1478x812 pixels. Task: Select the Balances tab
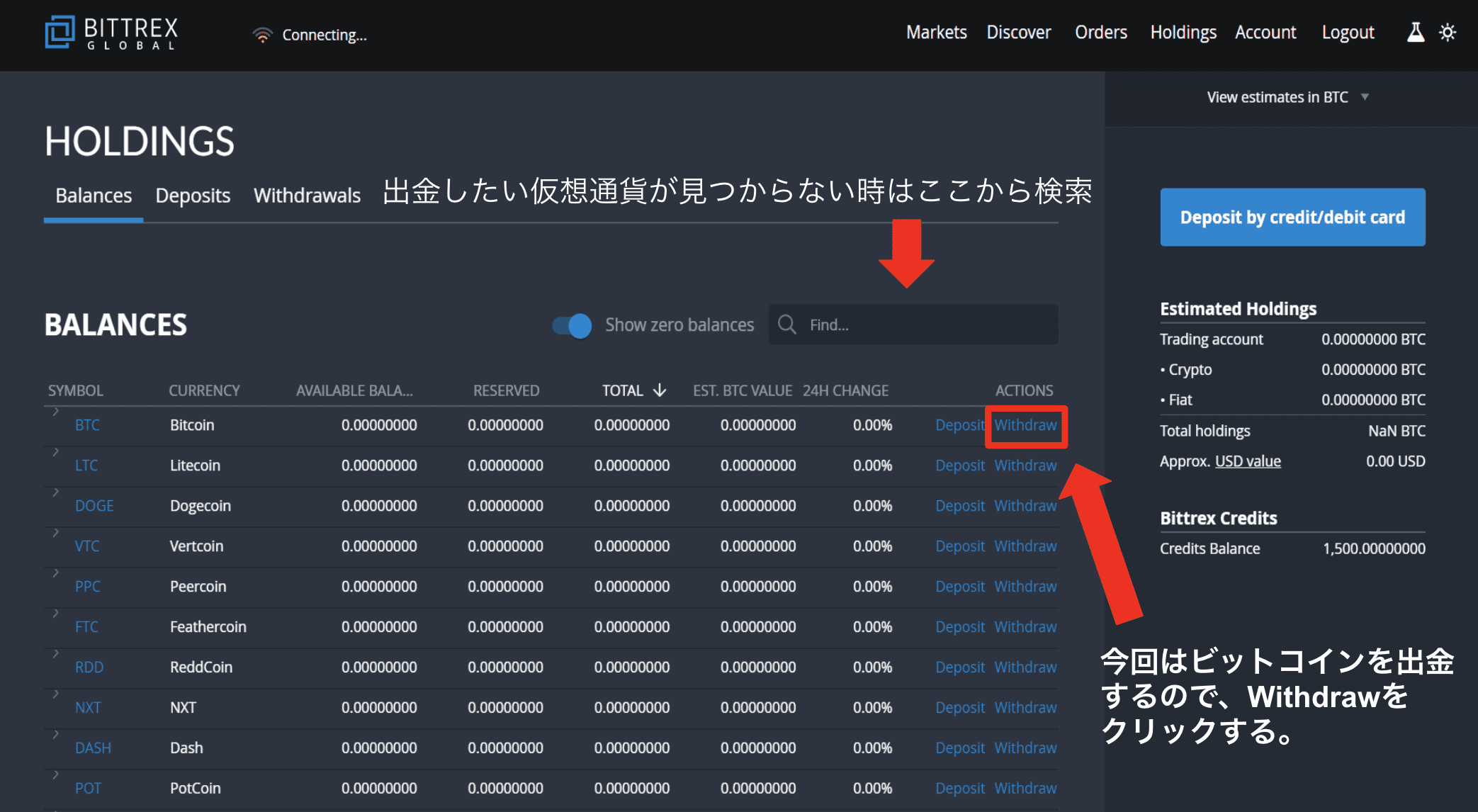click(x=94, y=196)
